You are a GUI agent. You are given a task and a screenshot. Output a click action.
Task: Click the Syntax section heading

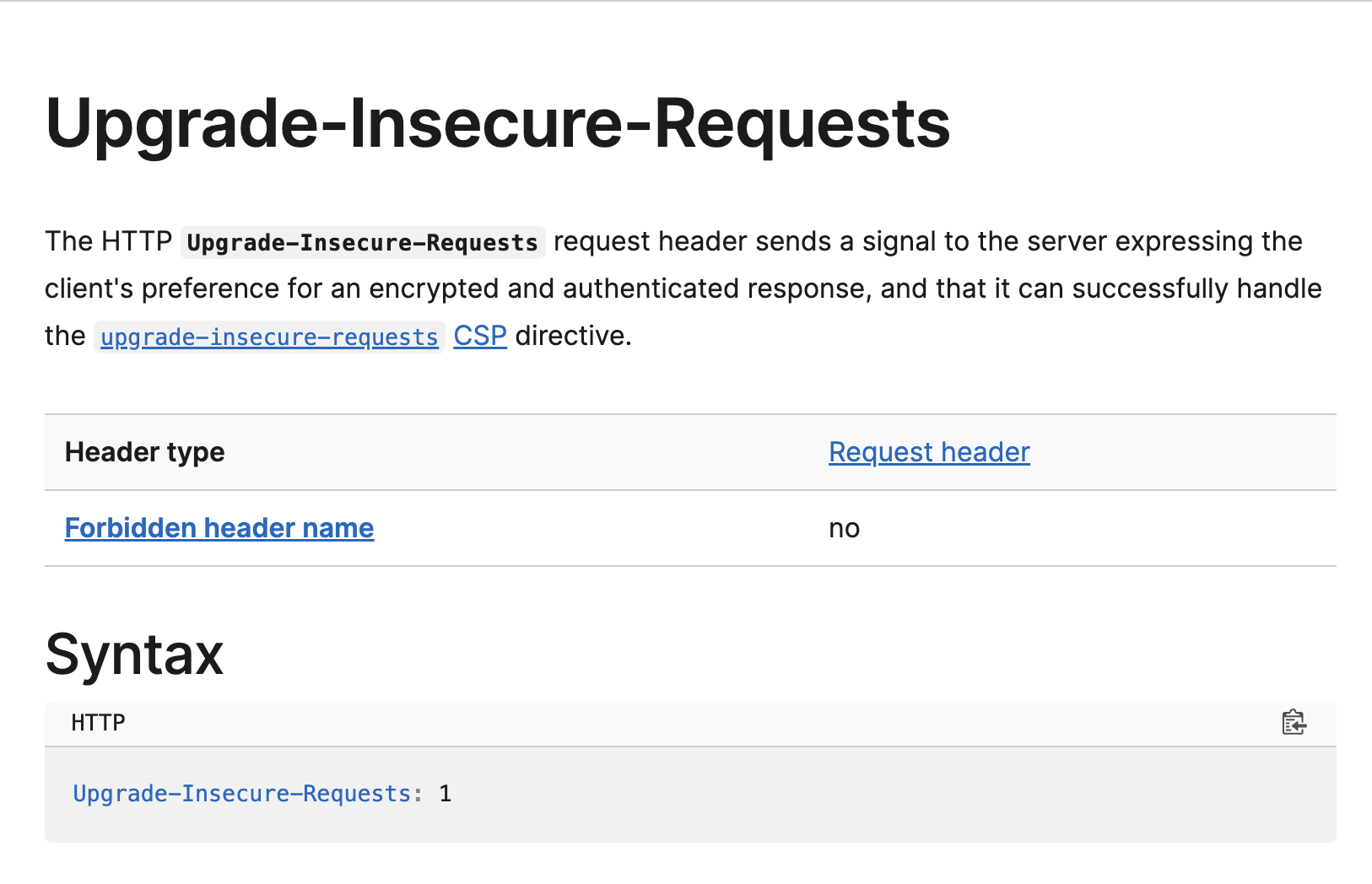click(135, 655)
